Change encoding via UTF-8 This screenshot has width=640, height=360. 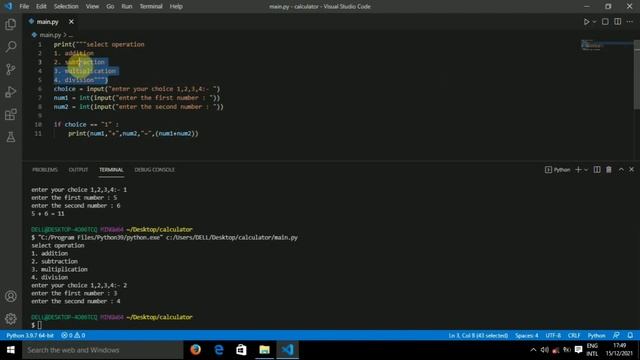553,336
